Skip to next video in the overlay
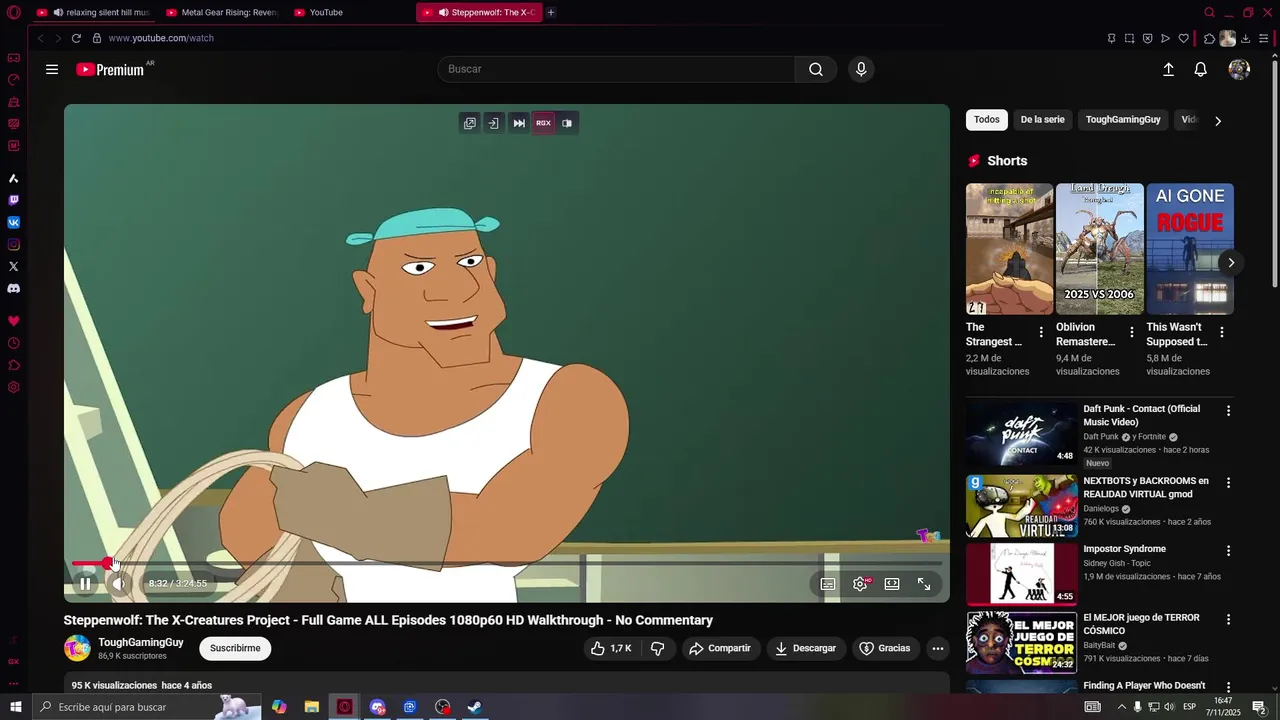 (x=519, y=123)
